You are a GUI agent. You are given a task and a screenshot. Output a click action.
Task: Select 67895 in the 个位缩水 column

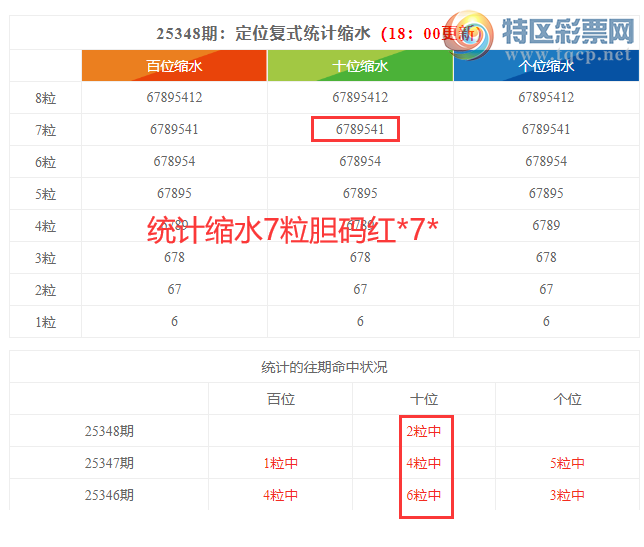[x=546, y=193]
